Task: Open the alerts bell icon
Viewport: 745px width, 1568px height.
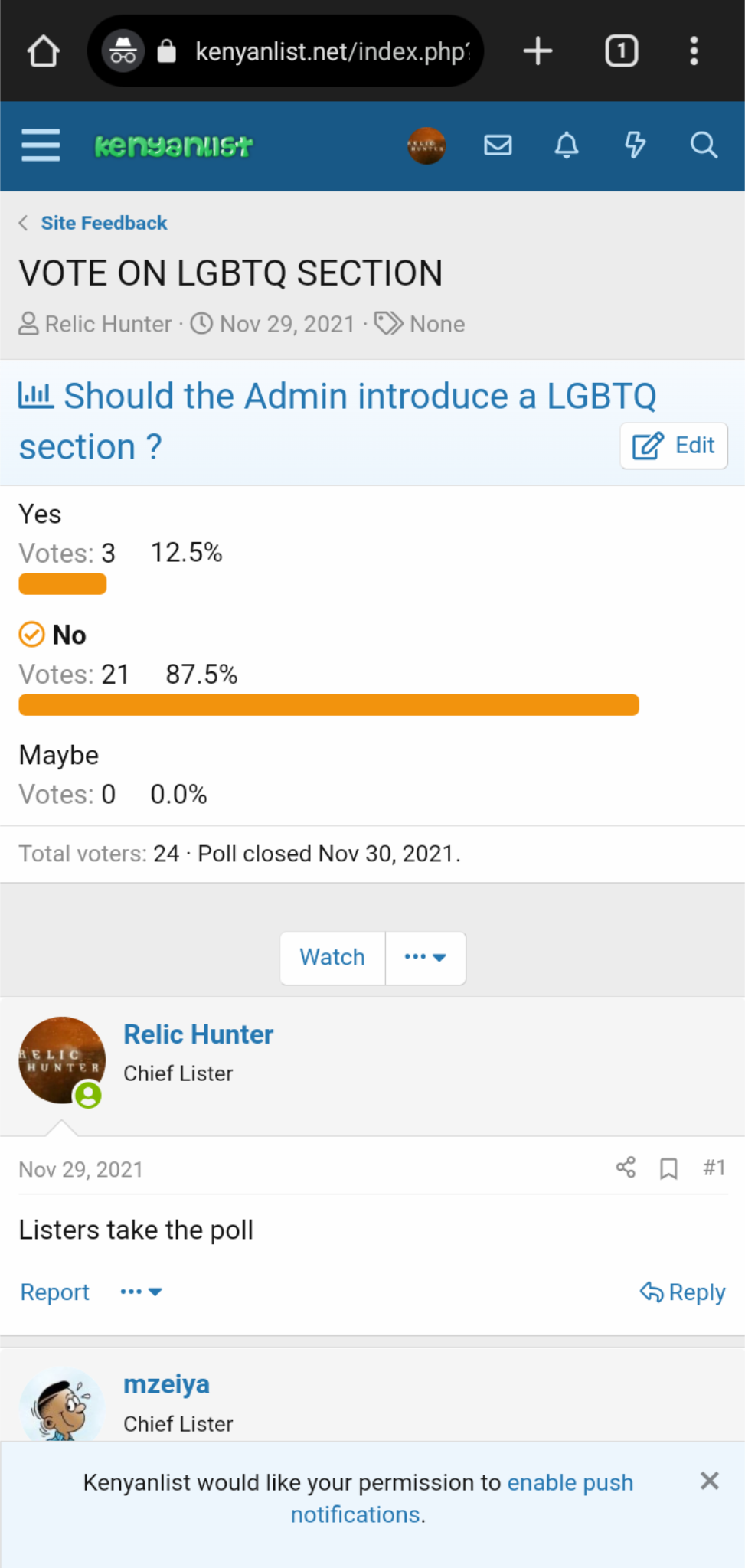Action: pyautogui.click(x=567, y=145)
